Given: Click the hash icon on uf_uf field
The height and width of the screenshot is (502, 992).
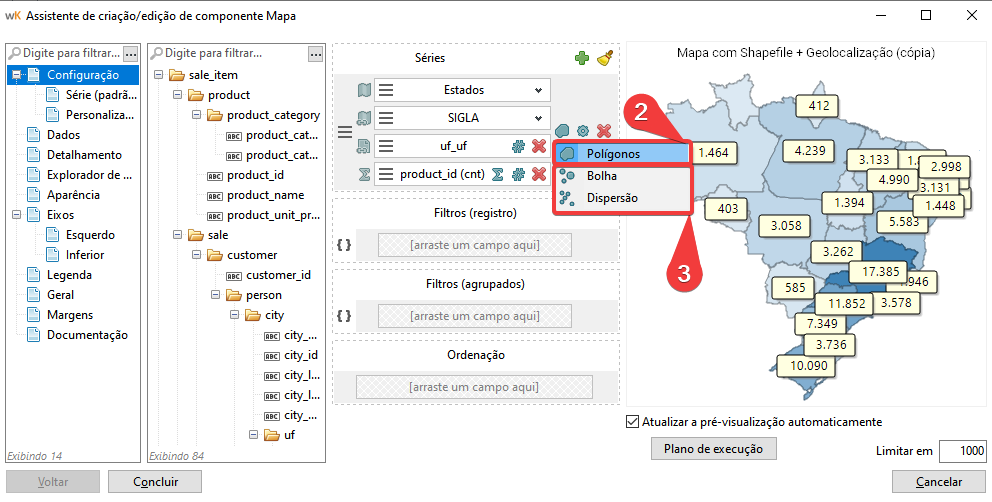Looking at the screenshot, I should 518,146.
